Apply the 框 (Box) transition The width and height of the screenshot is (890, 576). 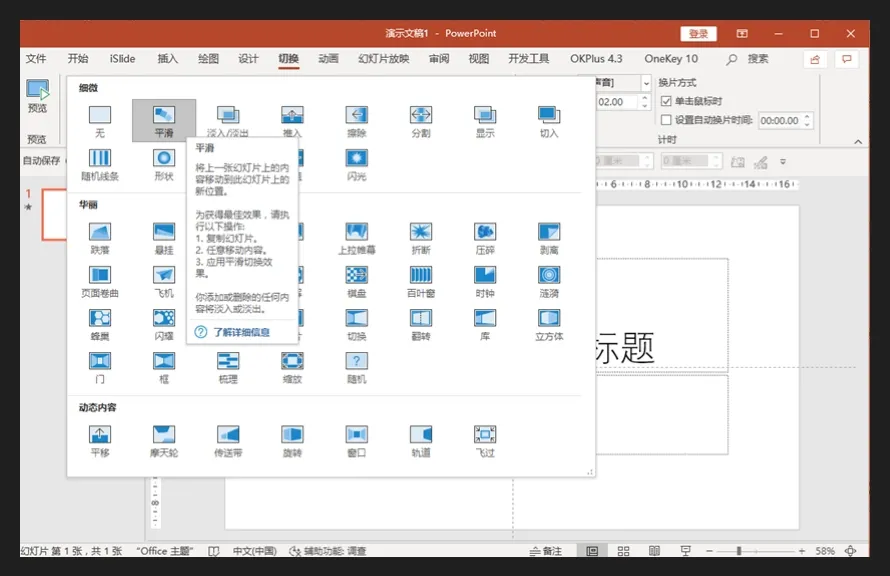164,367
